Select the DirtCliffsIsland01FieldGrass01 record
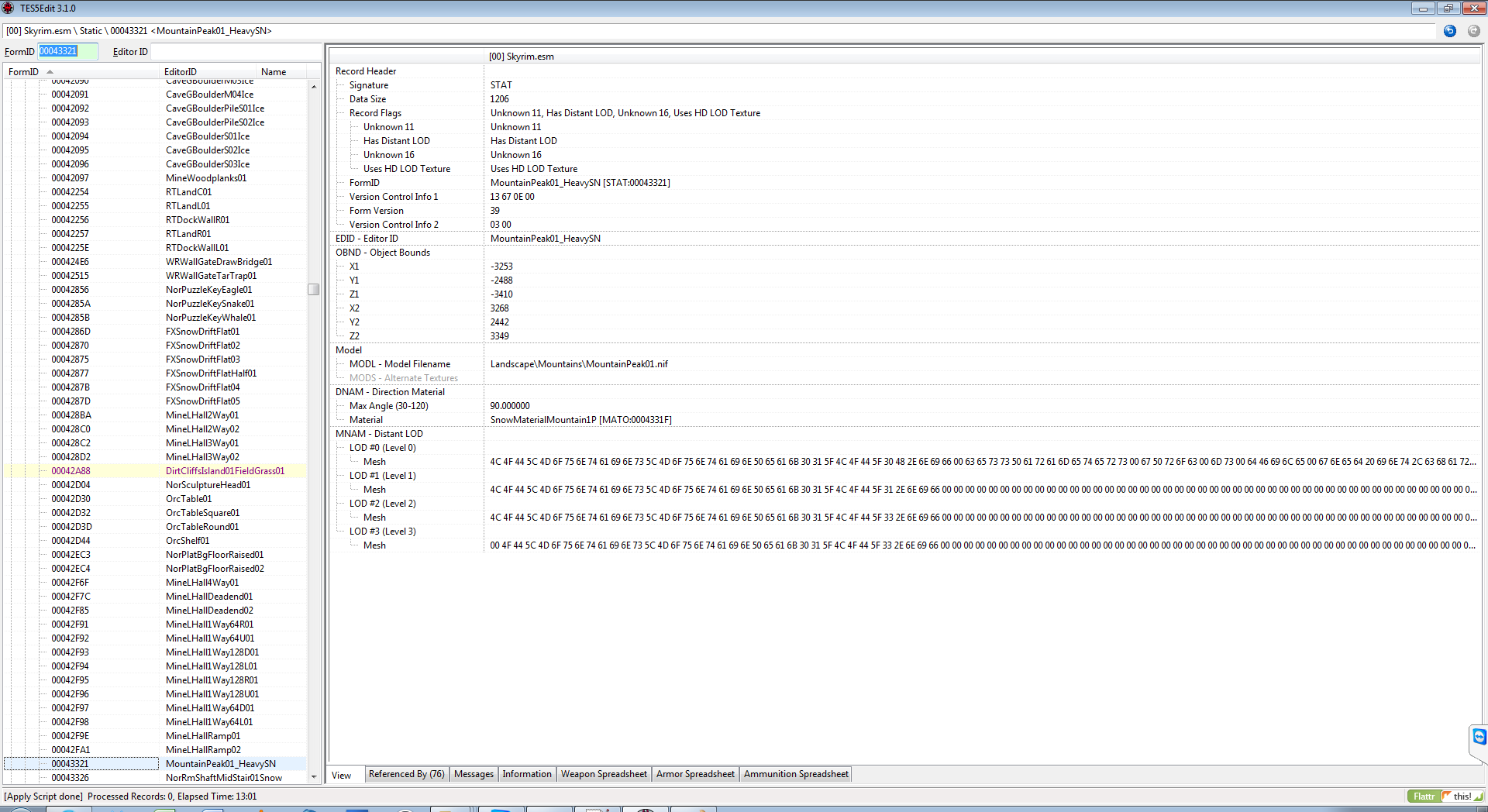The image size is (1488, 812). pos(225,471)
